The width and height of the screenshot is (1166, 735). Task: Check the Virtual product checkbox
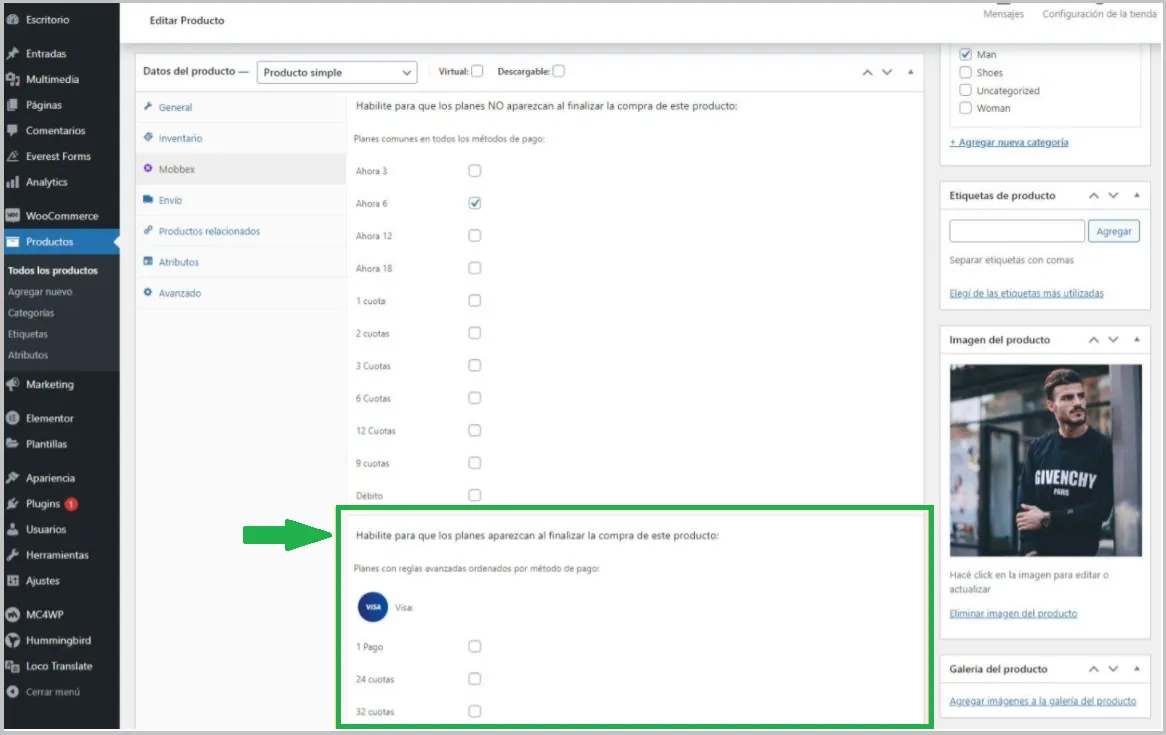477,71
